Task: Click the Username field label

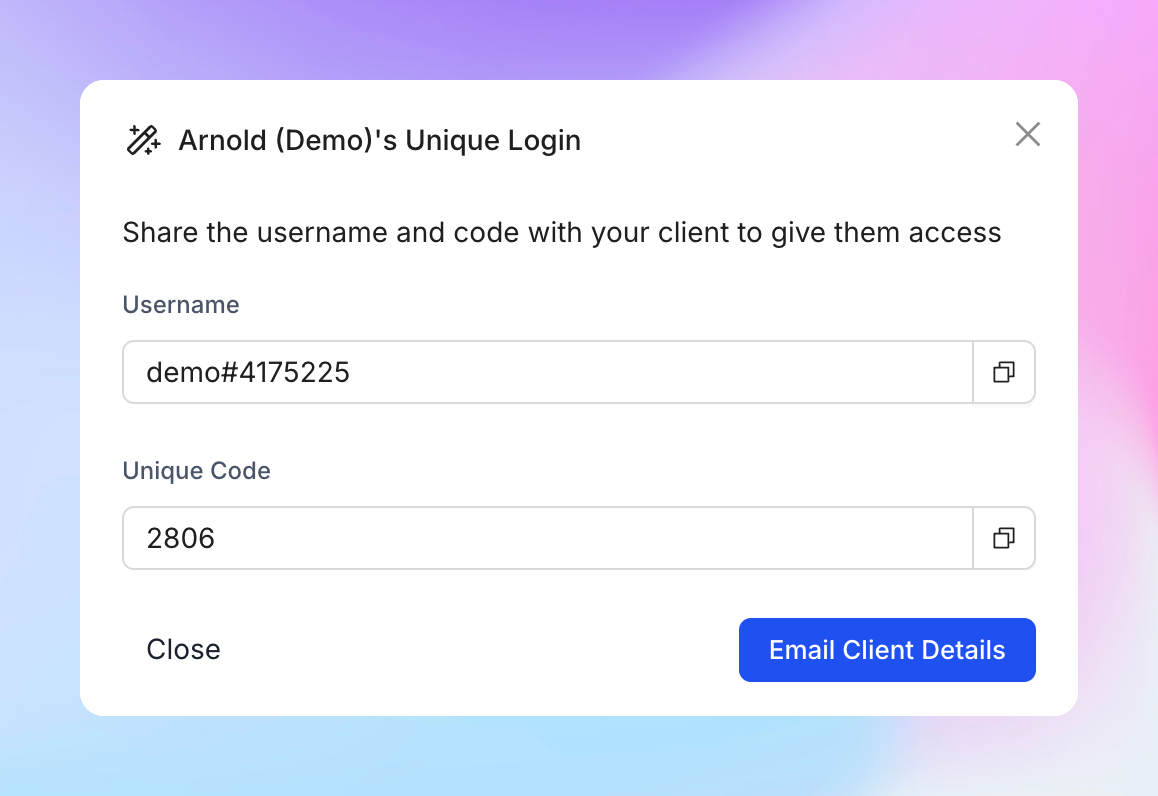Action: [181, 304]
